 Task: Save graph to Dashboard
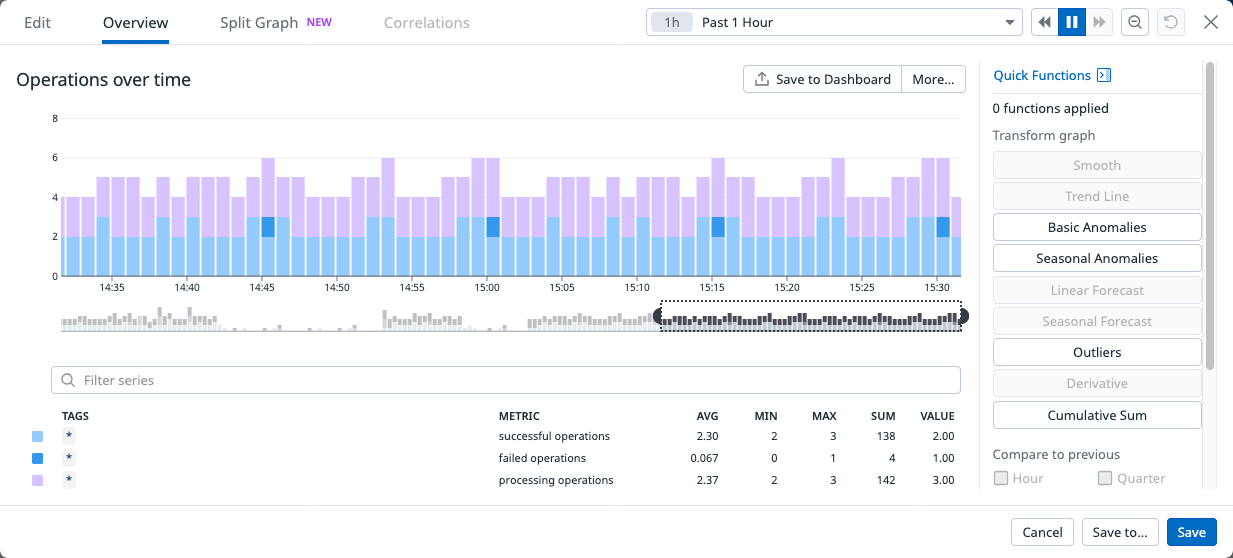tap(822, 79)
